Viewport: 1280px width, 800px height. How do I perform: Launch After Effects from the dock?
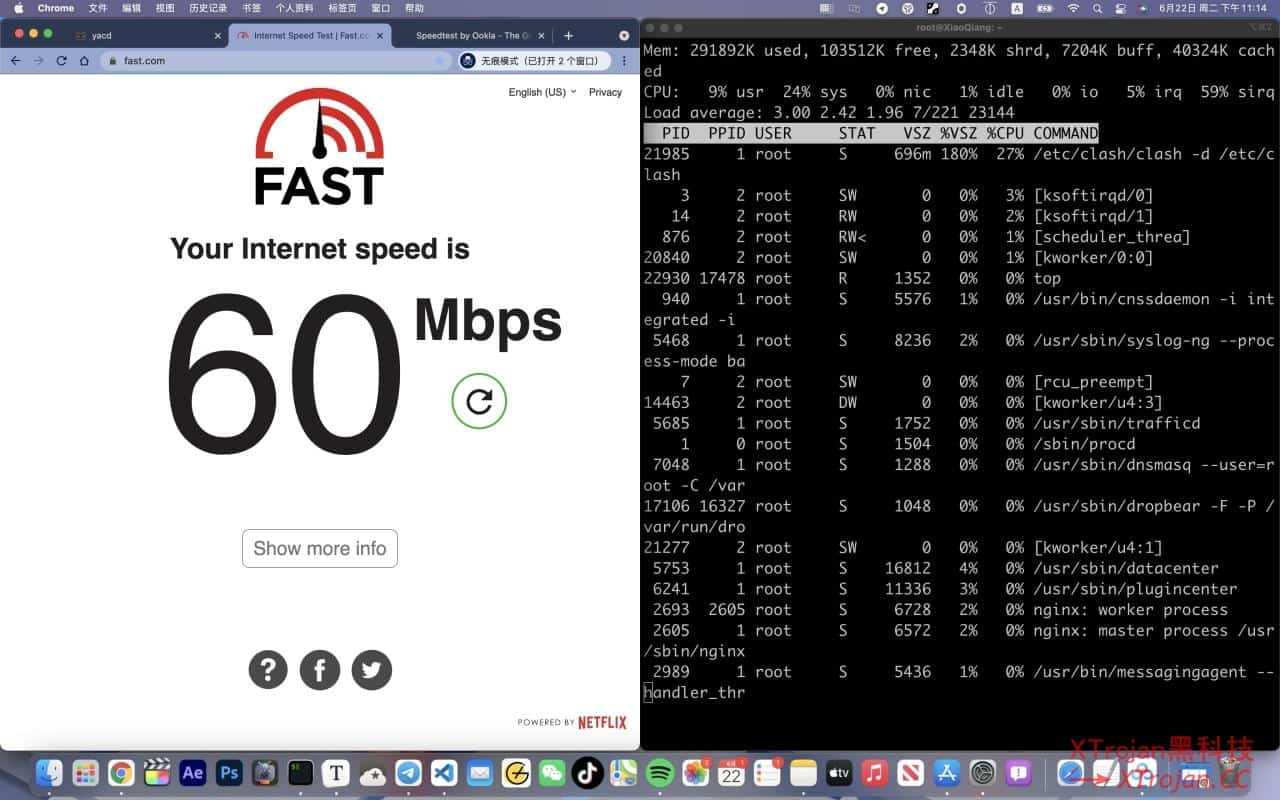193,773
